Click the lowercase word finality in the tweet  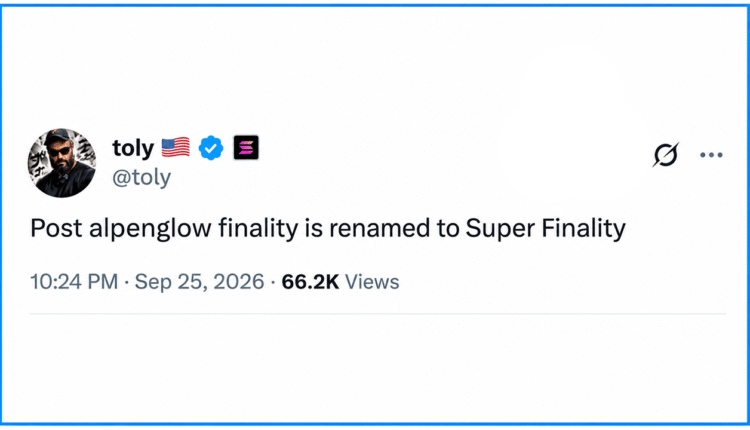(x=258, y=229)
